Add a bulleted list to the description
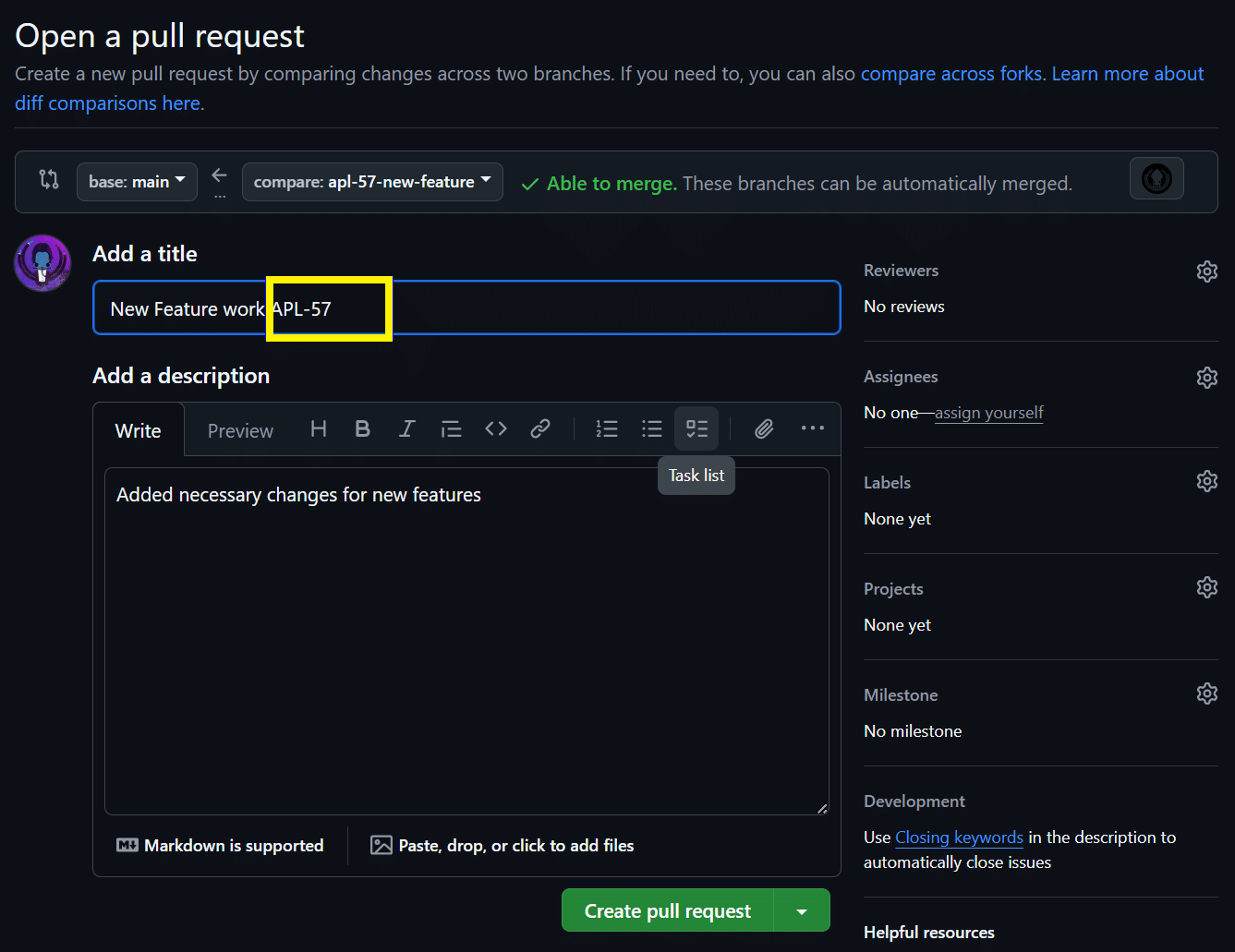1235x952 pixels. 651,428
